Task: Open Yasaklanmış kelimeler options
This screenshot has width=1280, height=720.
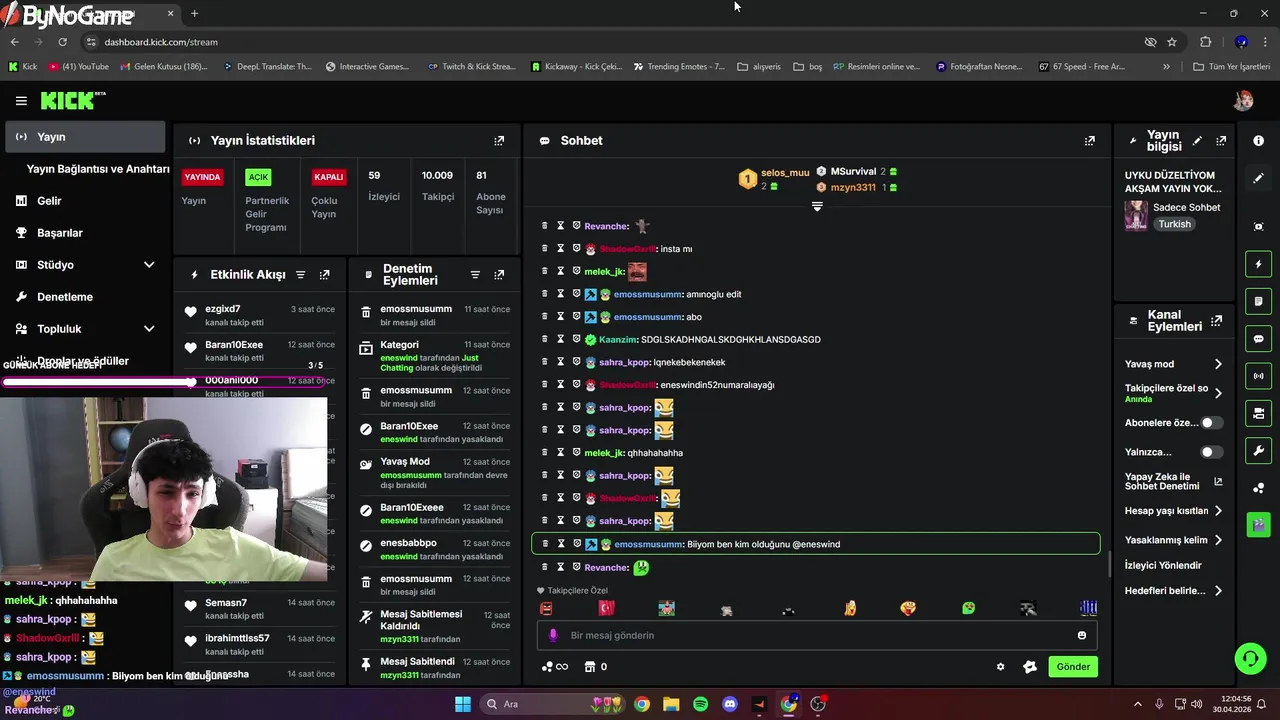Action: coord(1174,540)
